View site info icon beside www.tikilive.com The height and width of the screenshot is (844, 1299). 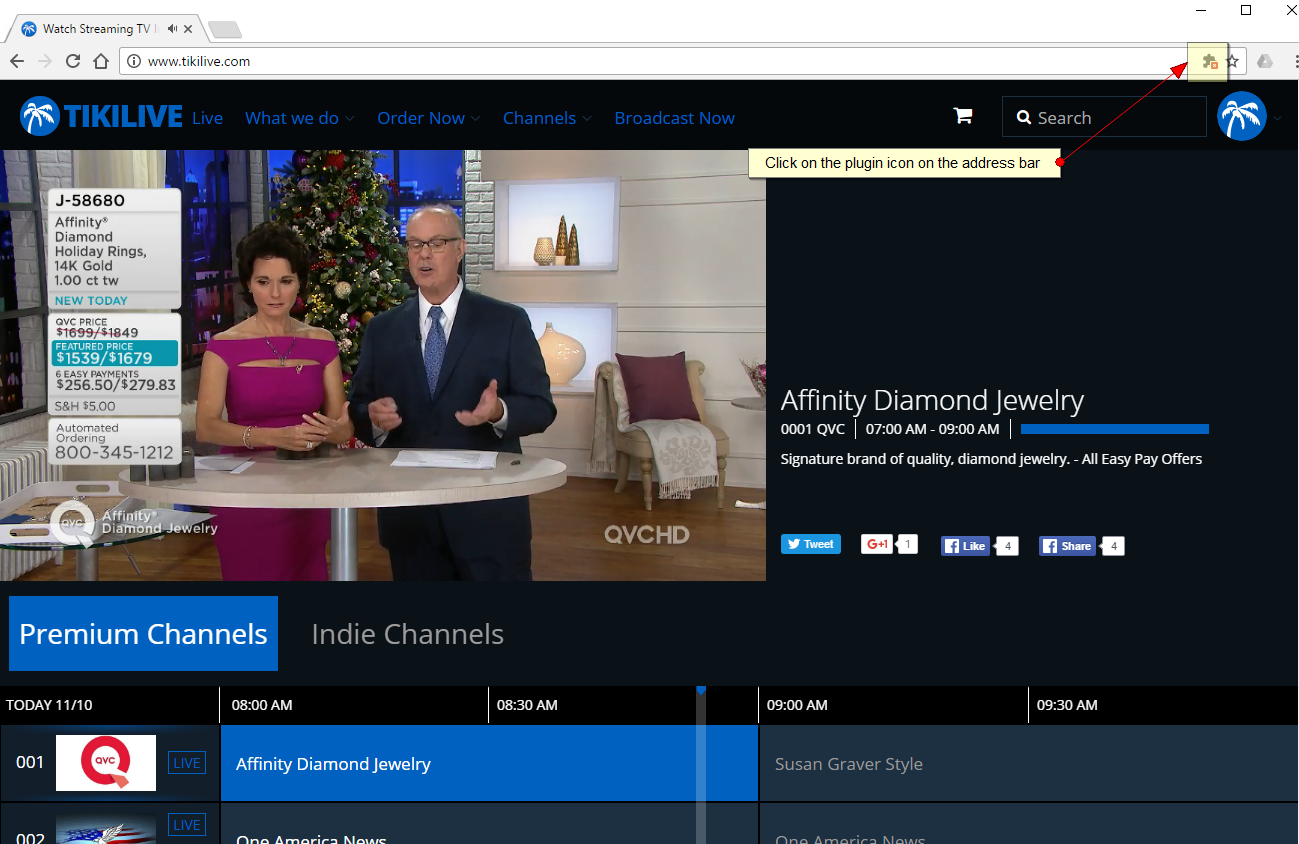click(134, 61)
